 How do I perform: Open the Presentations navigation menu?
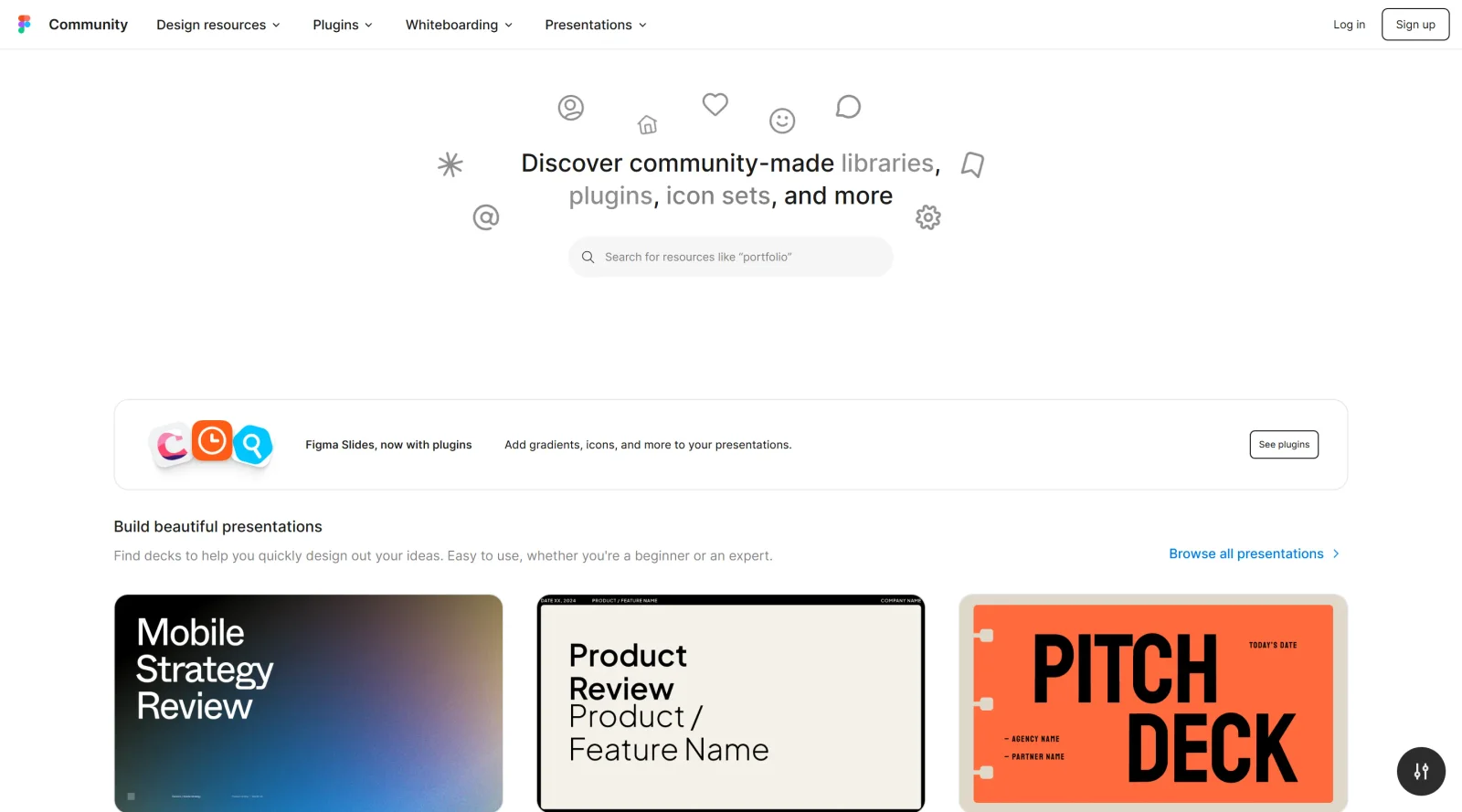click(x=595, y=25)
